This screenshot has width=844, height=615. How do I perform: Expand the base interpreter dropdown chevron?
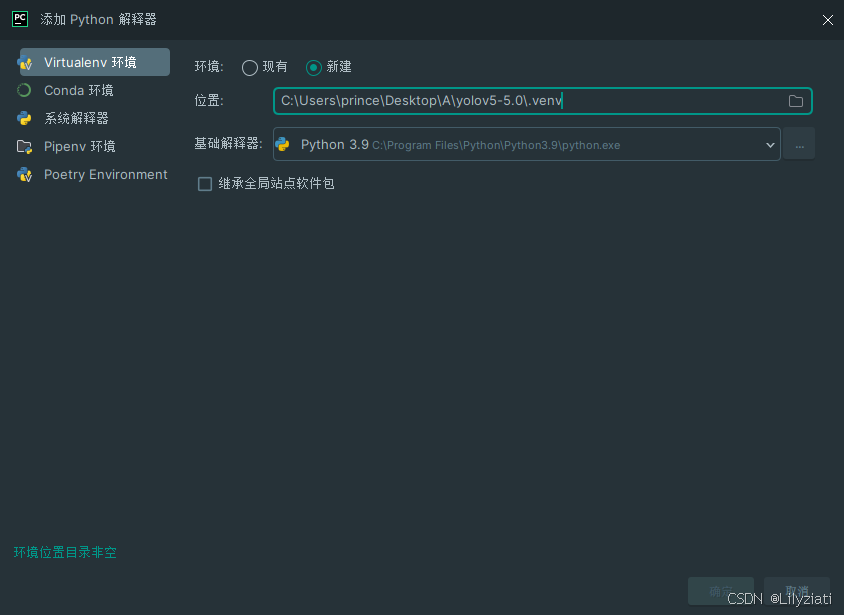(770, 145)
